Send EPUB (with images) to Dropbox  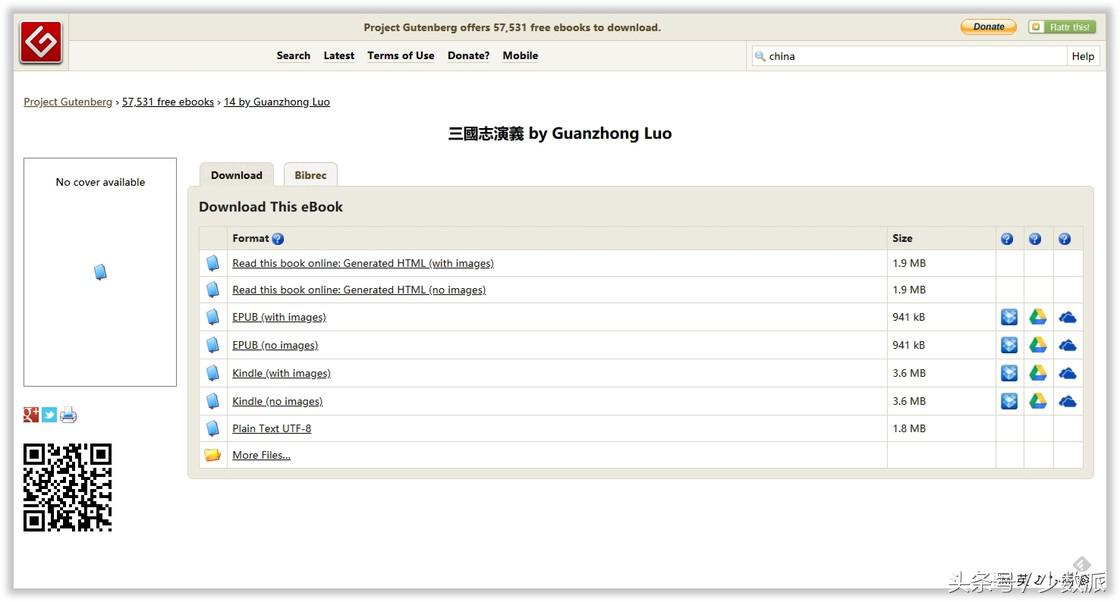(1009, 317)
